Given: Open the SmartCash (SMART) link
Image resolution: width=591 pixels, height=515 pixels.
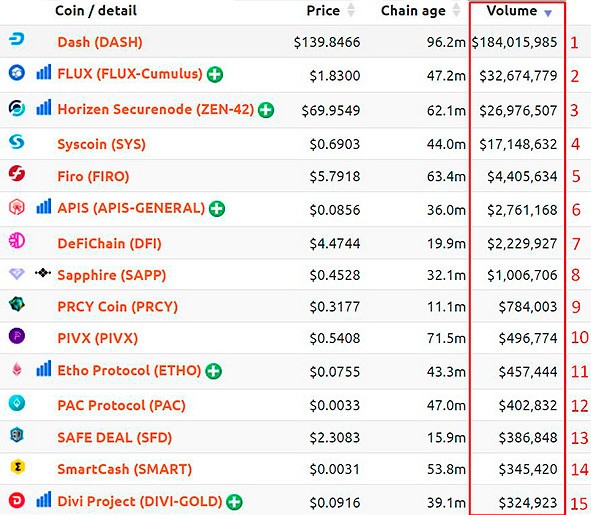Looking at the screenshot, I should [x=124, y=469].
